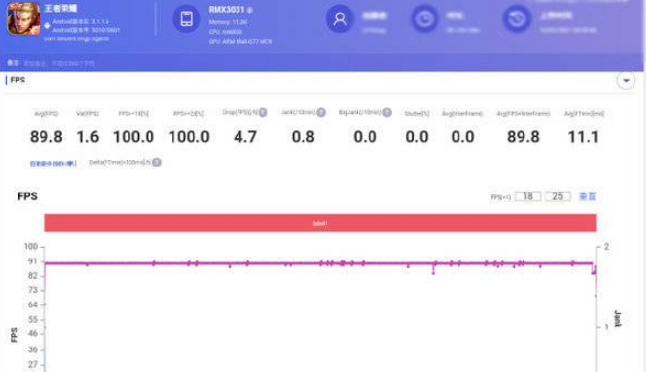The image size is (646, 372).
Task: Click the FPS threshold field showing 18
Action: point(528,197)
